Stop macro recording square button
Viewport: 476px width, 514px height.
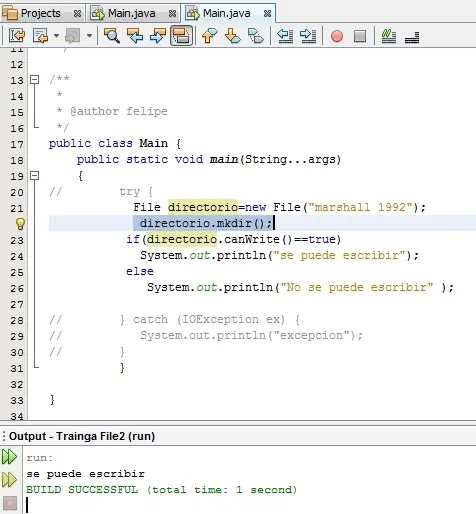click(x=360, y=36)
